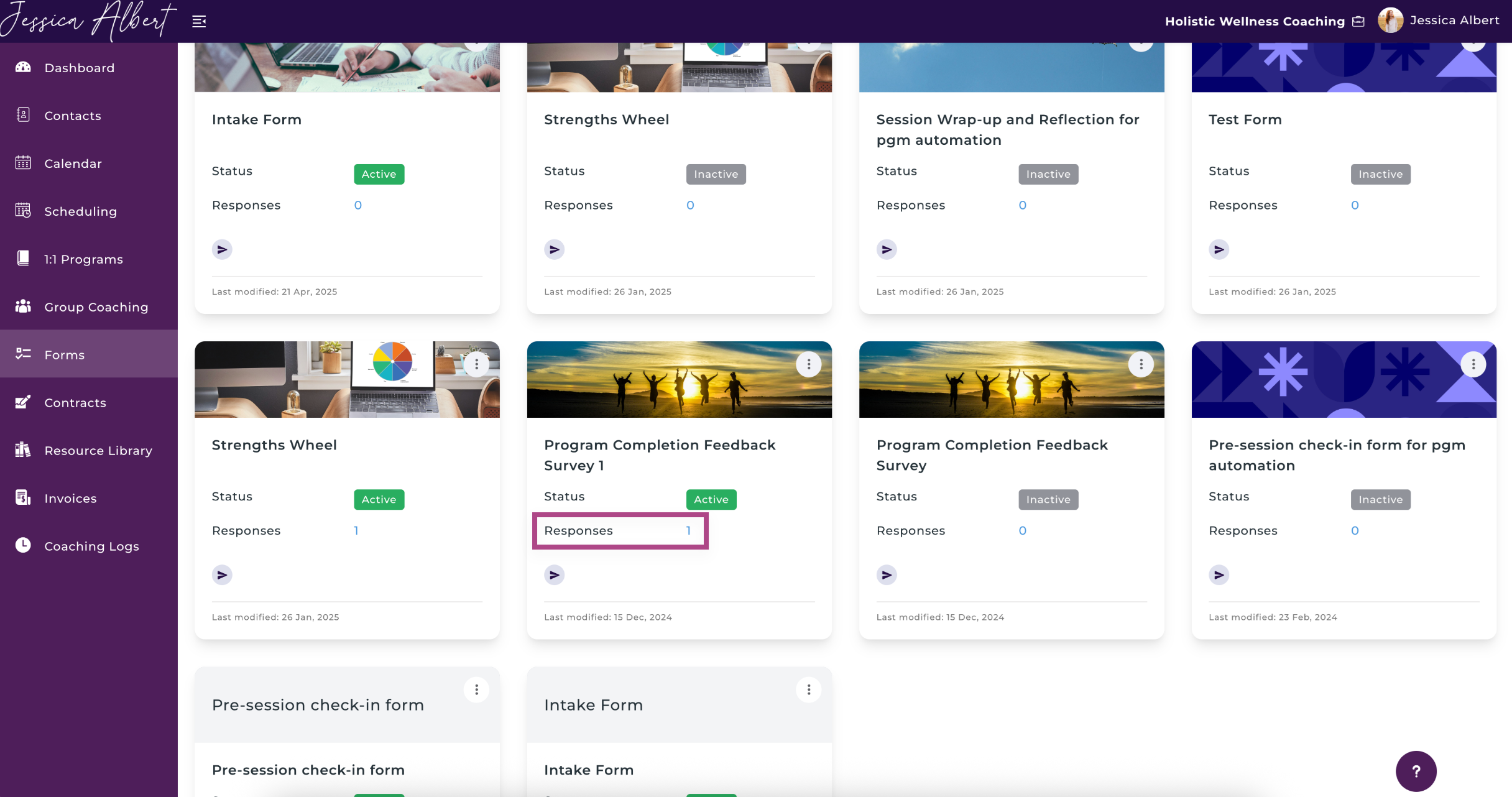The height and width of the screenshot is (797, 1512).
Task: Toggle Inactive badge on Test Form
Action: coord(1380,174)
